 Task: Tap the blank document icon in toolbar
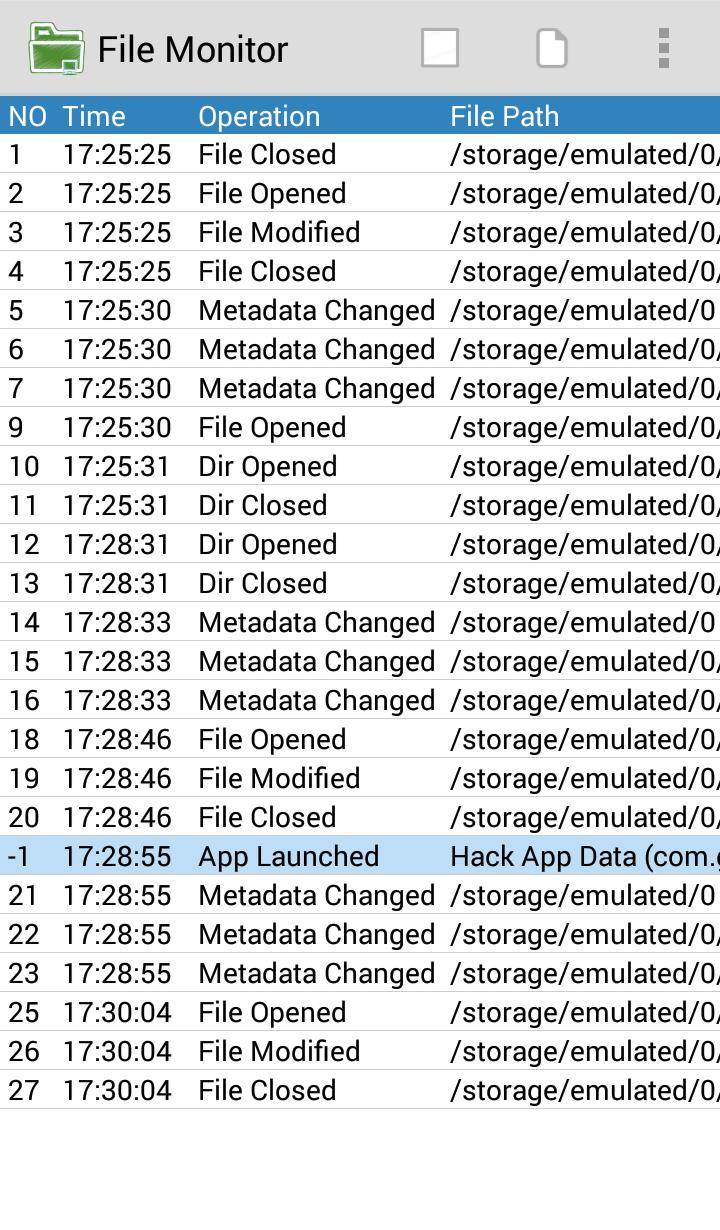coord(552,48)
